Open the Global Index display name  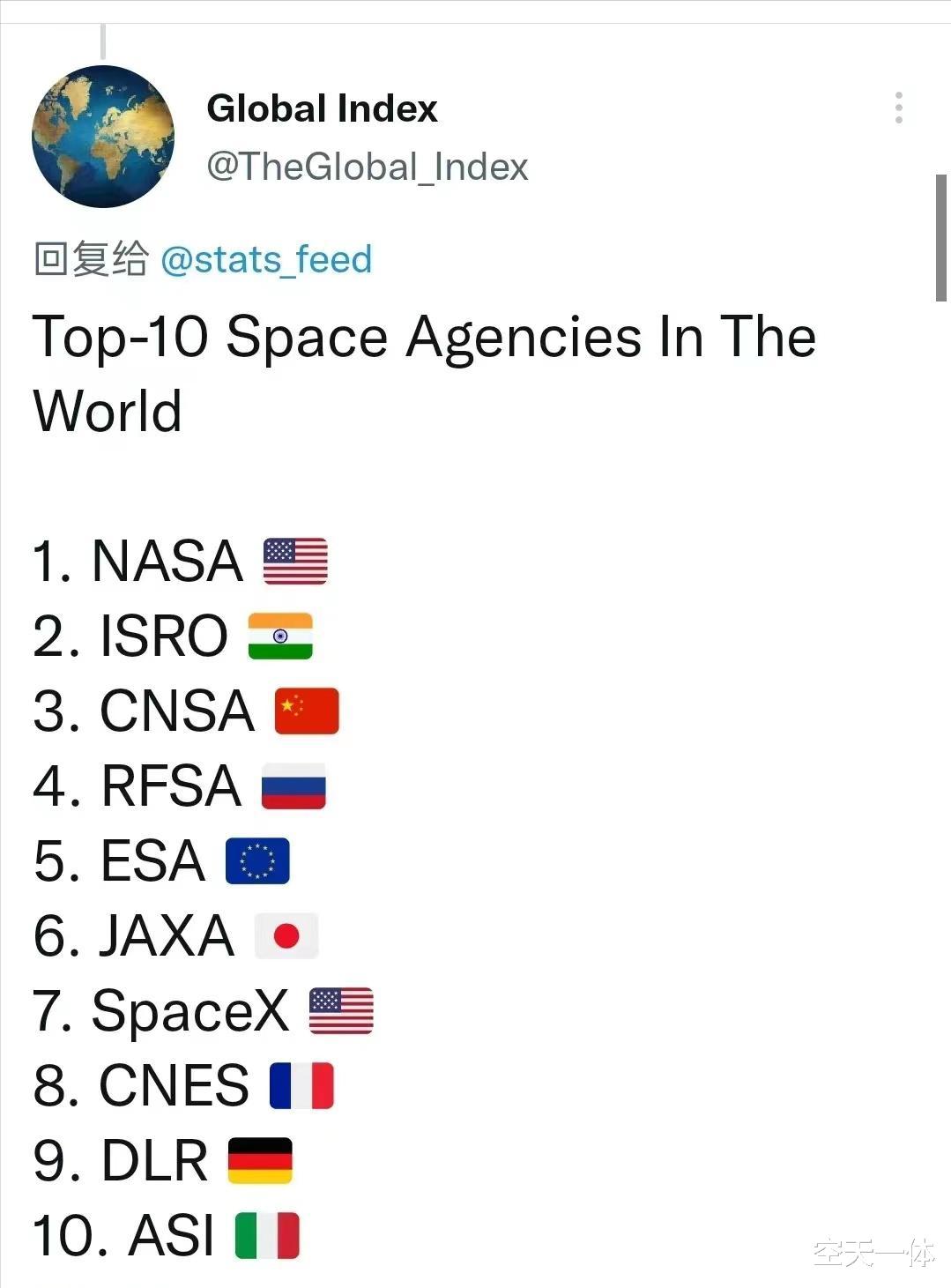322,108
